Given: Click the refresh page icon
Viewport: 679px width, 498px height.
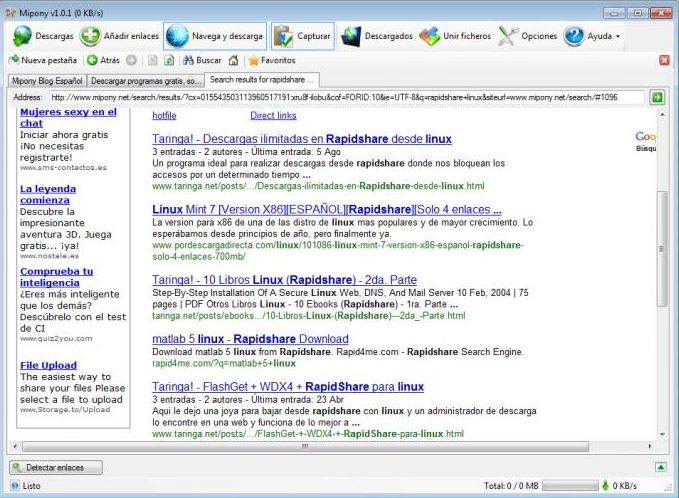Looking at the screenshot, I should [169, 60].
